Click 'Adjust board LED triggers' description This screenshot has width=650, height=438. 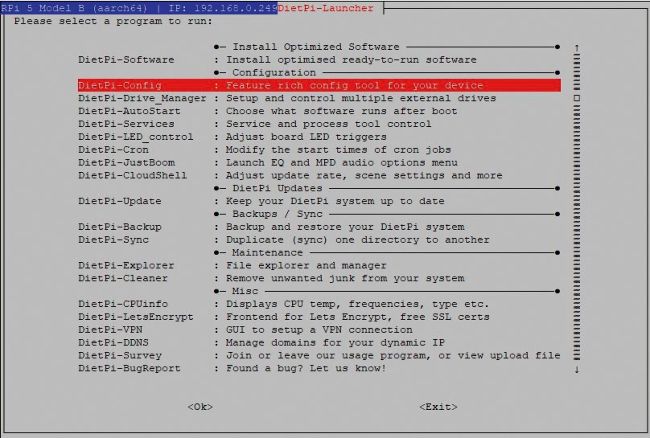point(306,137)
